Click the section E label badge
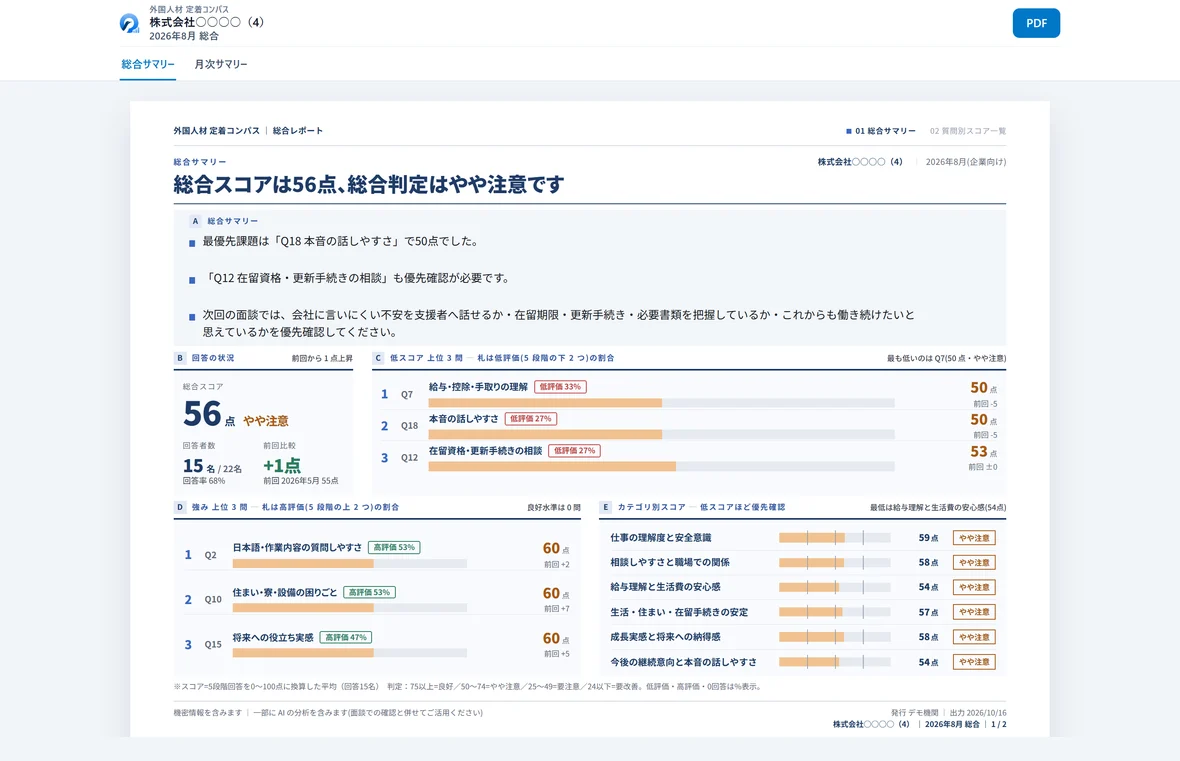The image size is (1180, 761). coord(605,507)
